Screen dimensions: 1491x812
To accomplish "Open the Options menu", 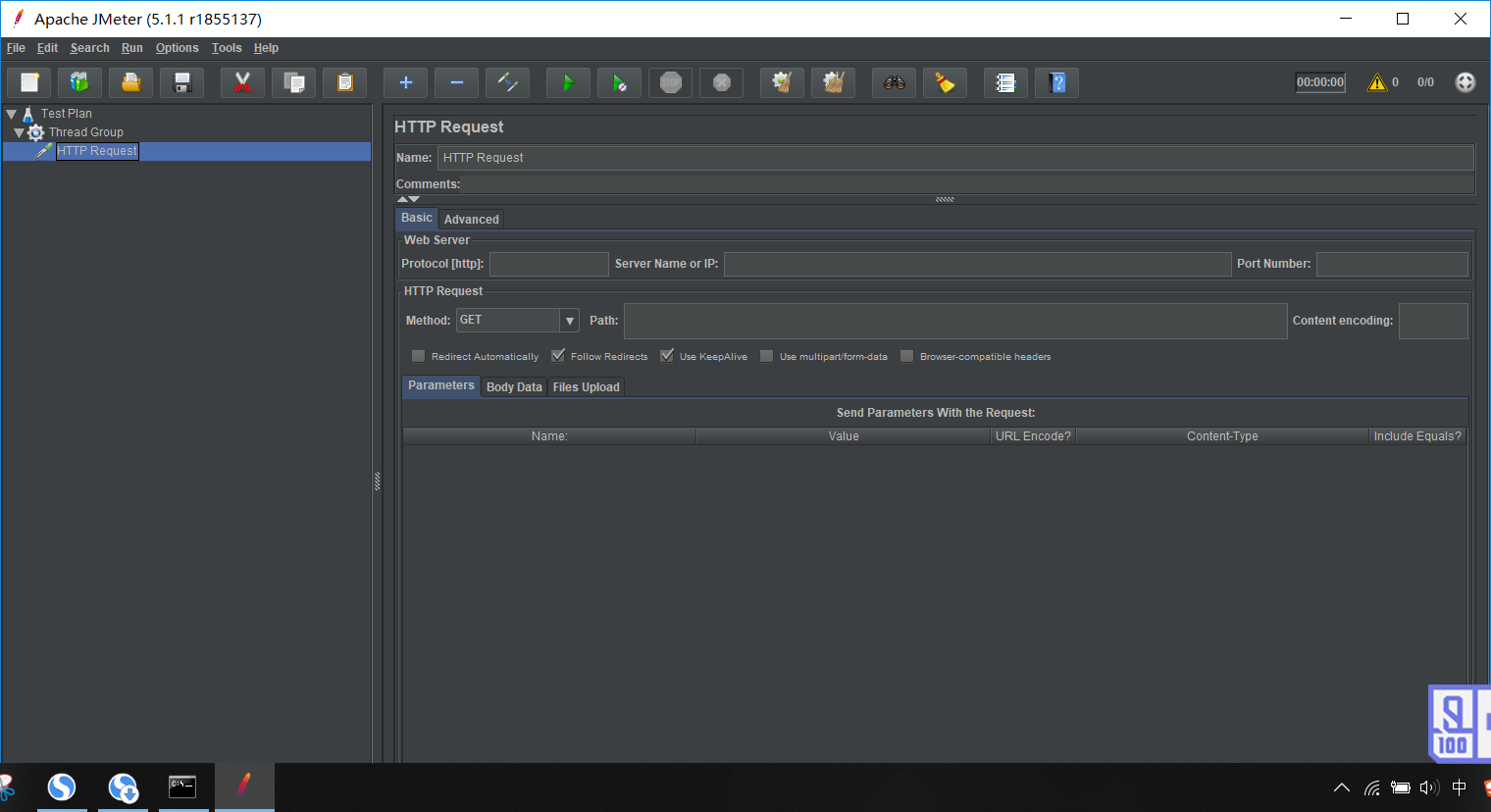I will [177, 48].
